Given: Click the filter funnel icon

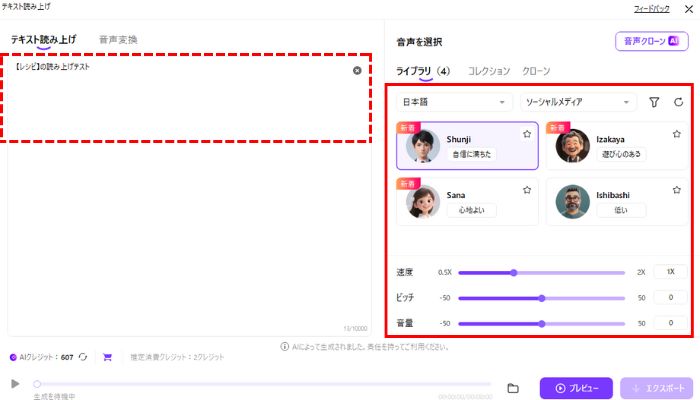Looking at the screenshot, I should pos(654,102).
